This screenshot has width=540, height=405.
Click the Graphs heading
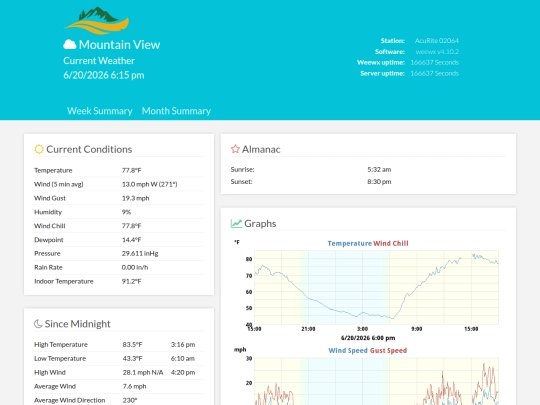coord(260,224)
